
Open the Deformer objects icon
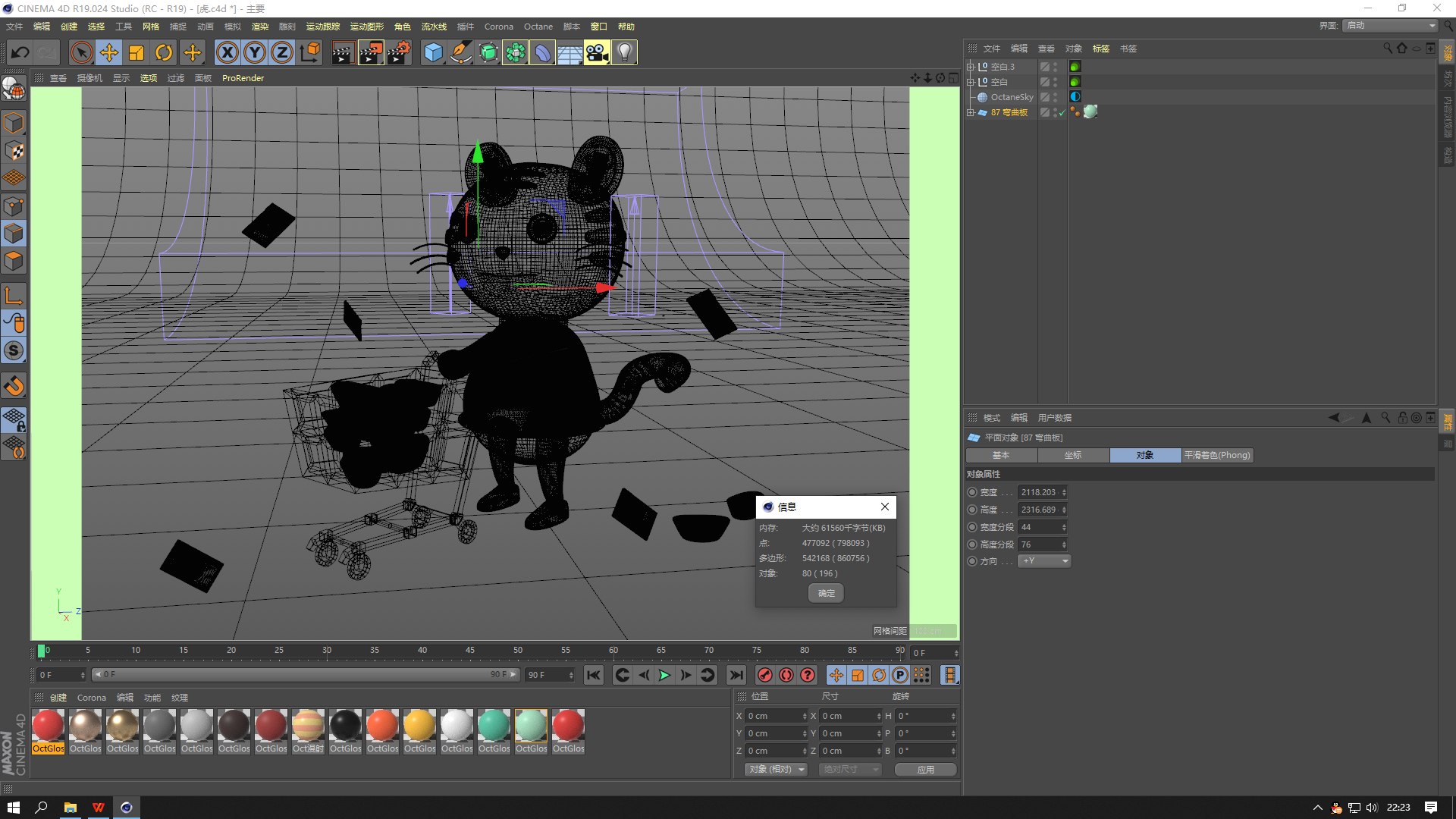tap(543, 52)
